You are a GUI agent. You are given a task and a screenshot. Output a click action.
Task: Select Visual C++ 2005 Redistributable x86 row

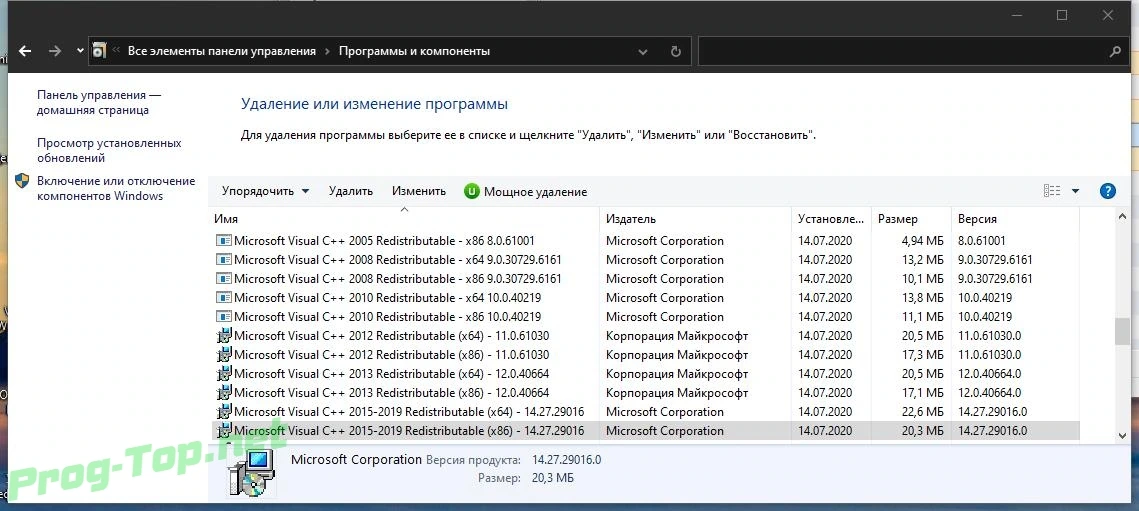coord(645,241)
